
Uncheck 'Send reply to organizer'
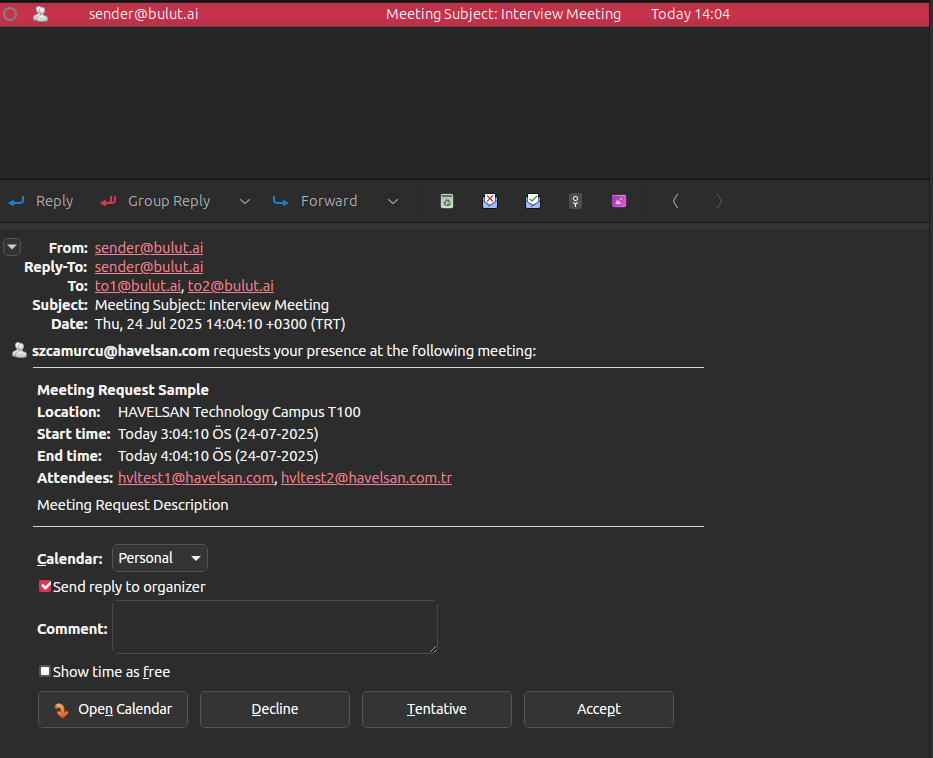(x=45, y=587)
